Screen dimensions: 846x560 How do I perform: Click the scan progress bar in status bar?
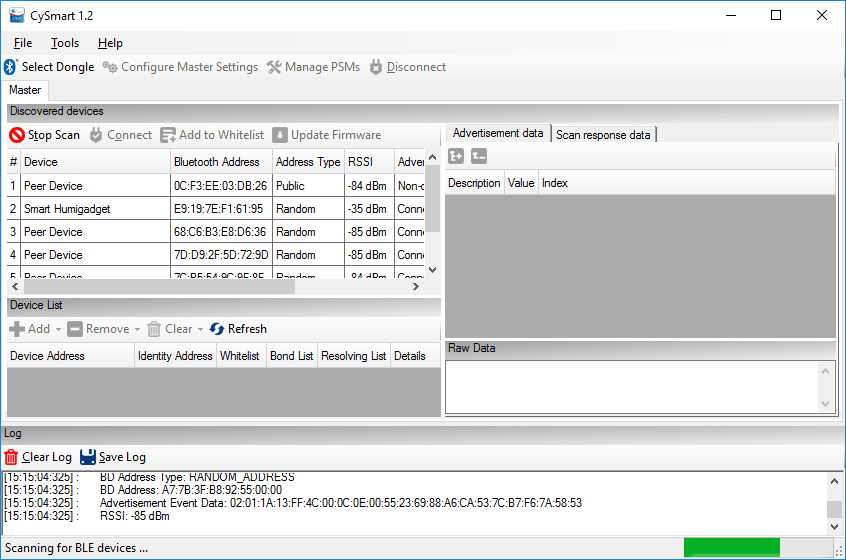coord(758,548)
